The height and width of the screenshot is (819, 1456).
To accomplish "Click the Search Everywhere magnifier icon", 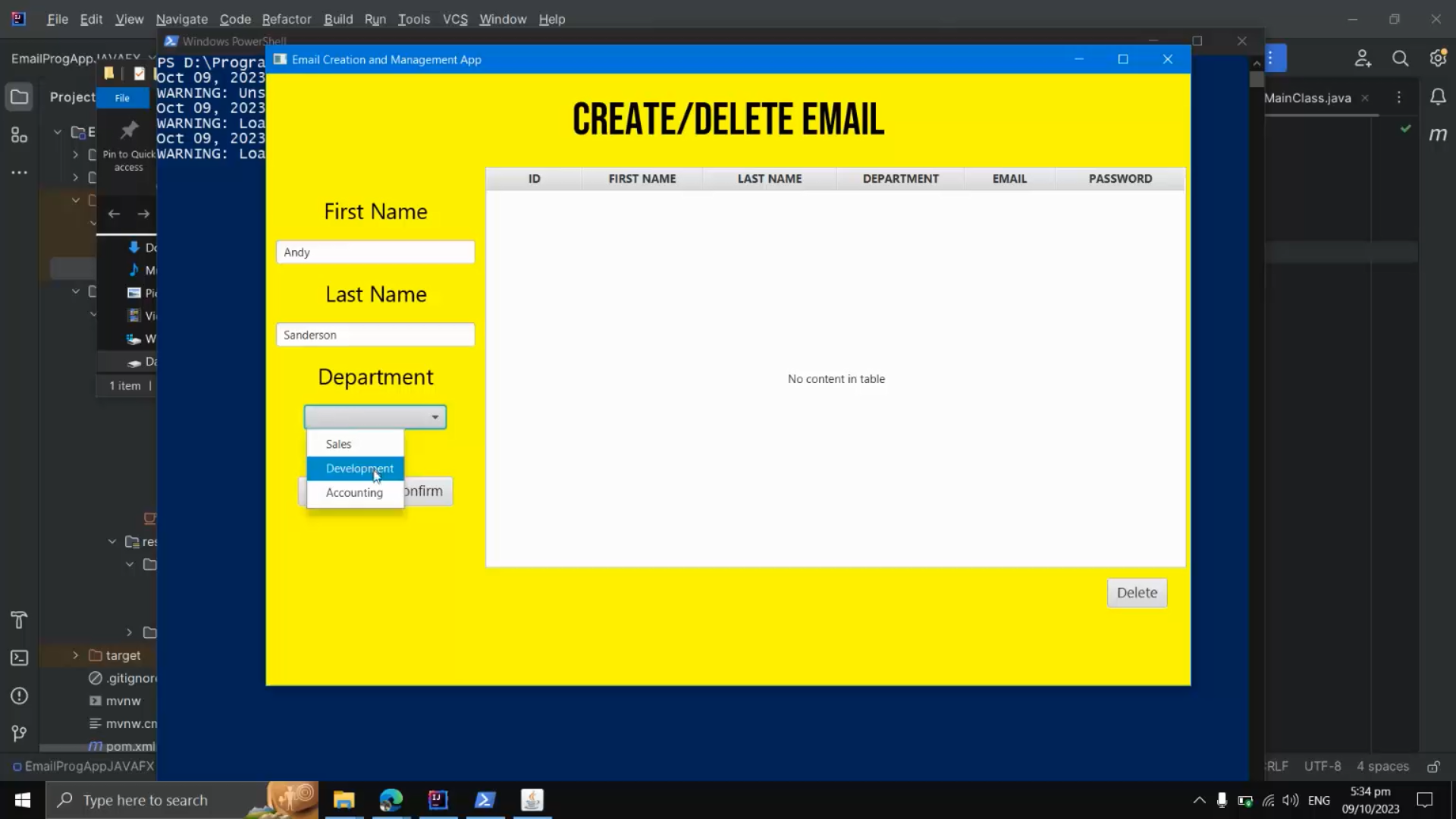I will (1401, 58).
